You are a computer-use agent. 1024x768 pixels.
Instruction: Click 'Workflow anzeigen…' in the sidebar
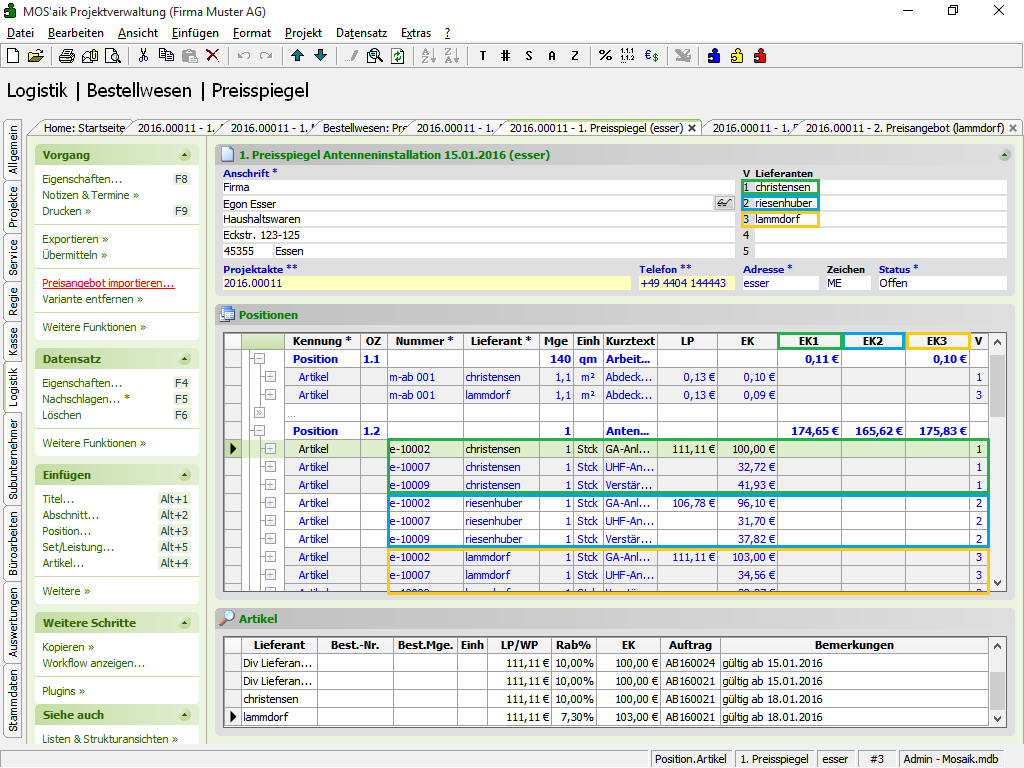coord(93,663)
